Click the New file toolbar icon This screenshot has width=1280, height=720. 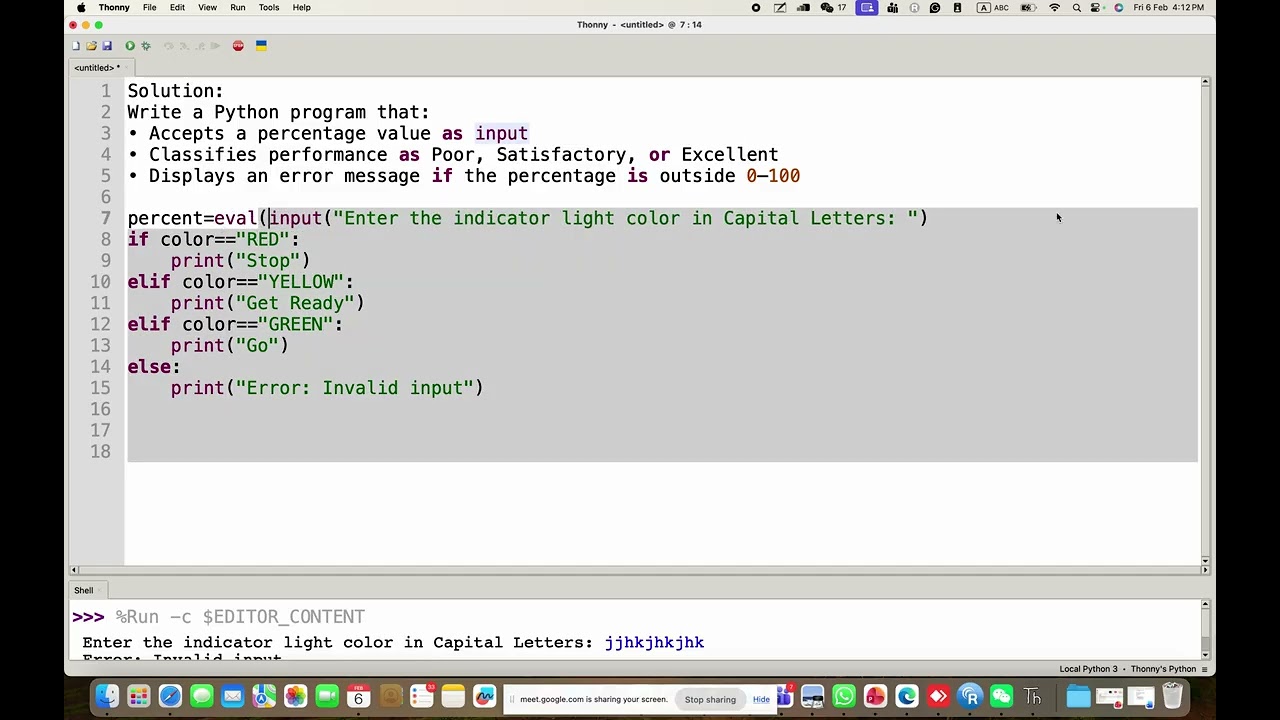75,46
